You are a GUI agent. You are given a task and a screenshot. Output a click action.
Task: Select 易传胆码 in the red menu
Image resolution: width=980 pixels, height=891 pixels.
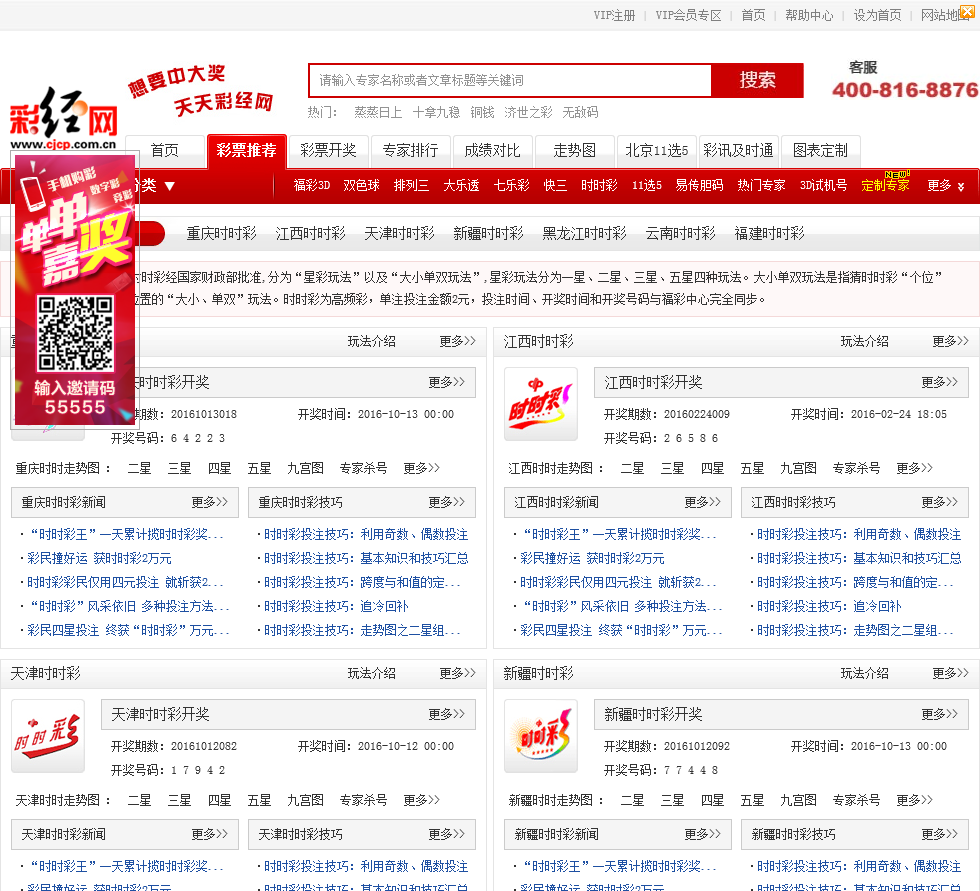pos(699,186)
